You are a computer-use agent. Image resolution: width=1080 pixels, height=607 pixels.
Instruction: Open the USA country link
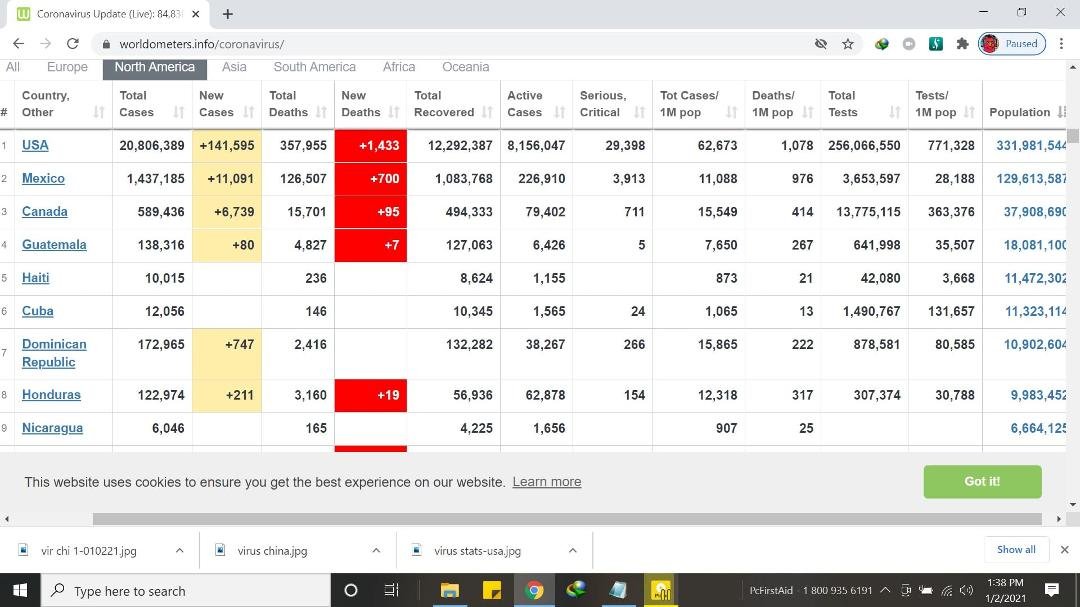pyautogui.click(x=35, y=145)
